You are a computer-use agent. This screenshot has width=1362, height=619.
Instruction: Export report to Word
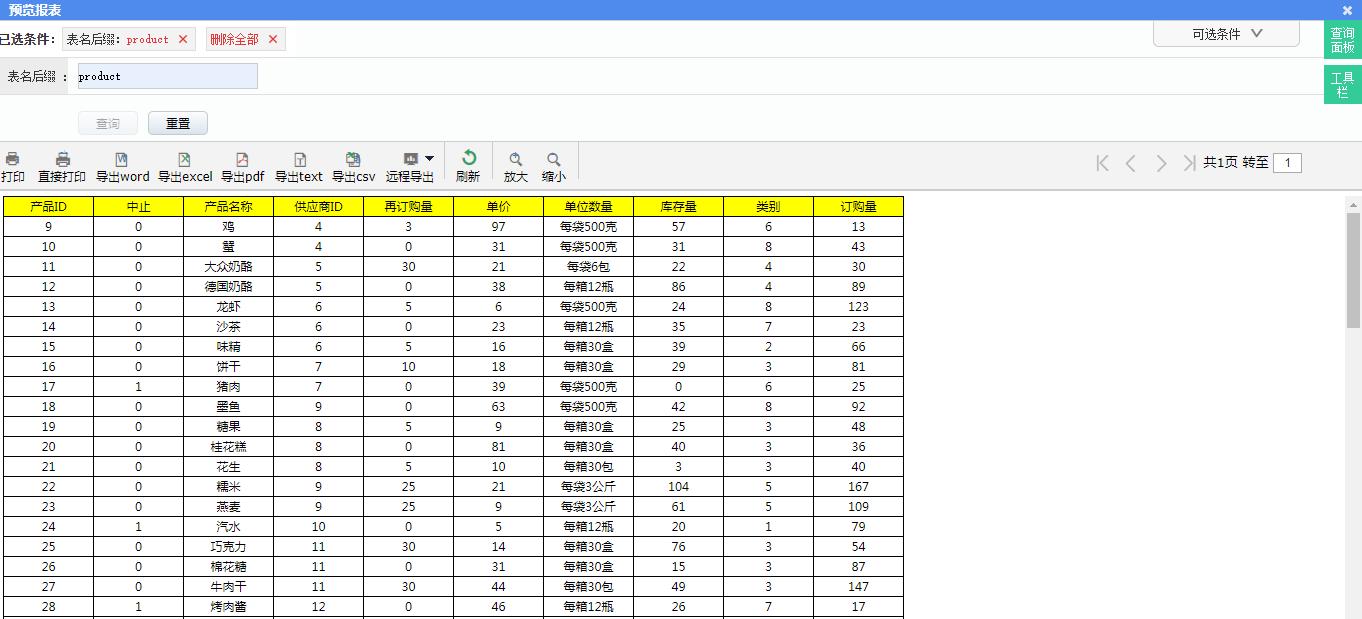coord(122,160)
